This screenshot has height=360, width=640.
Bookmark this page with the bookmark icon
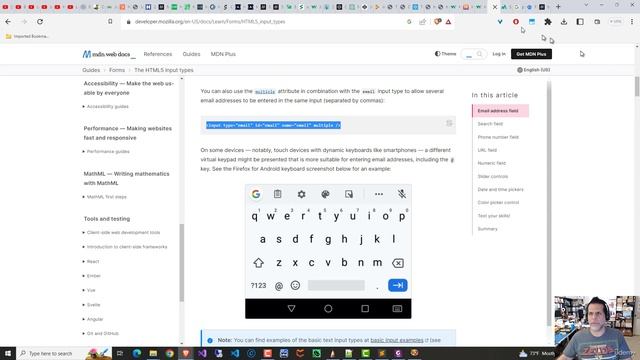110,22
